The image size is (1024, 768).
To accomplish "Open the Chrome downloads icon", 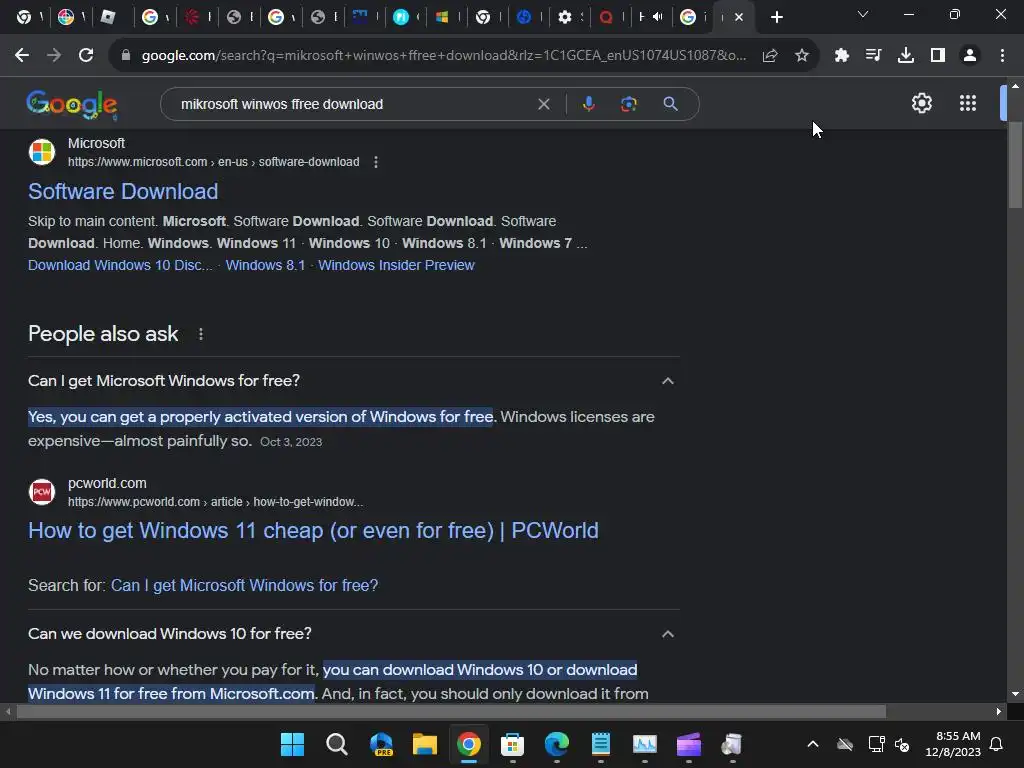I will [x=906, y=56].
